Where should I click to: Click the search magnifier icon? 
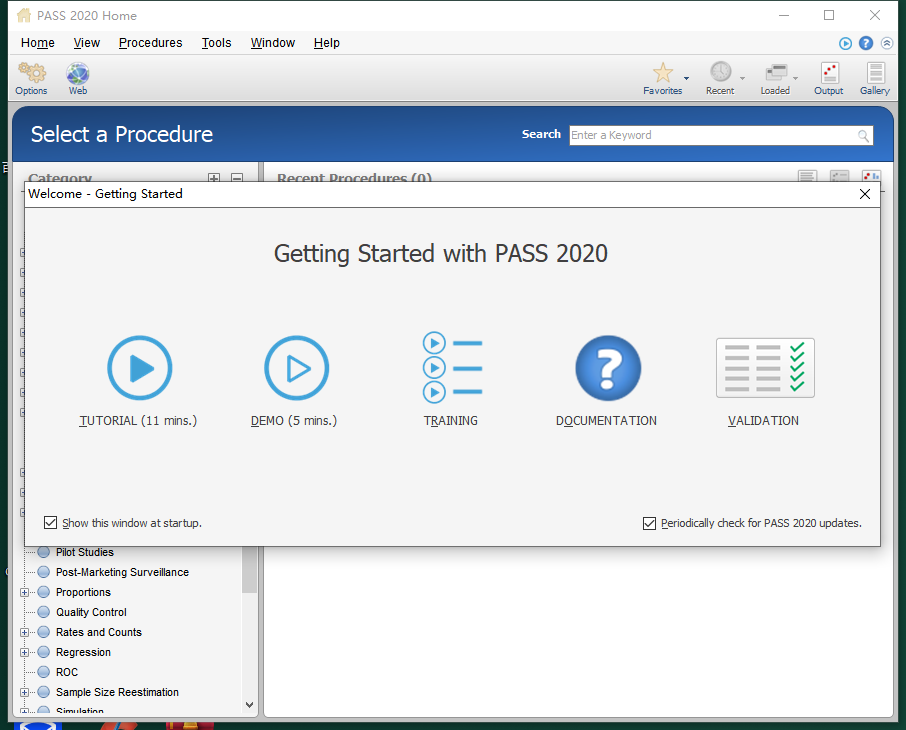pyautogui.click(x=863, y=136)
